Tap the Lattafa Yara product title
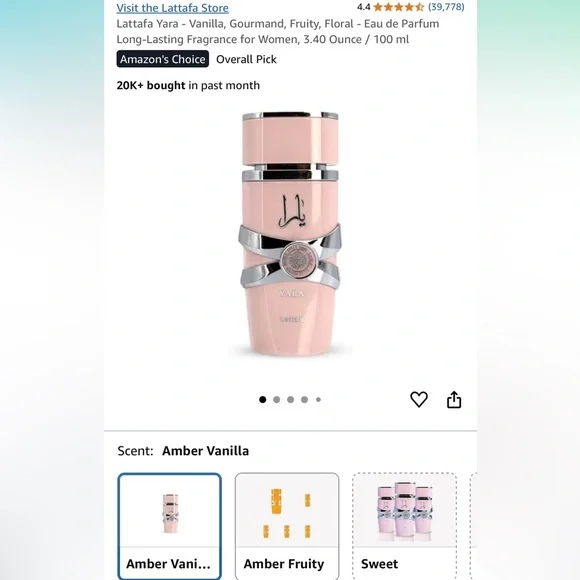Viewport: 580px width, 580px height. [277, 31]
